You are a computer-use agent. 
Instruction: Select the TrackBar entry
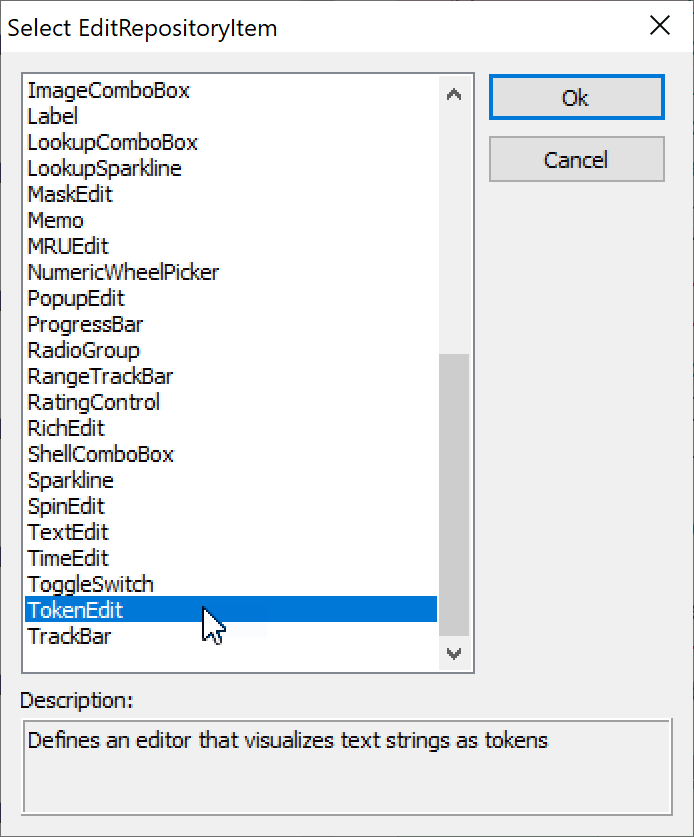coord(70,637)
